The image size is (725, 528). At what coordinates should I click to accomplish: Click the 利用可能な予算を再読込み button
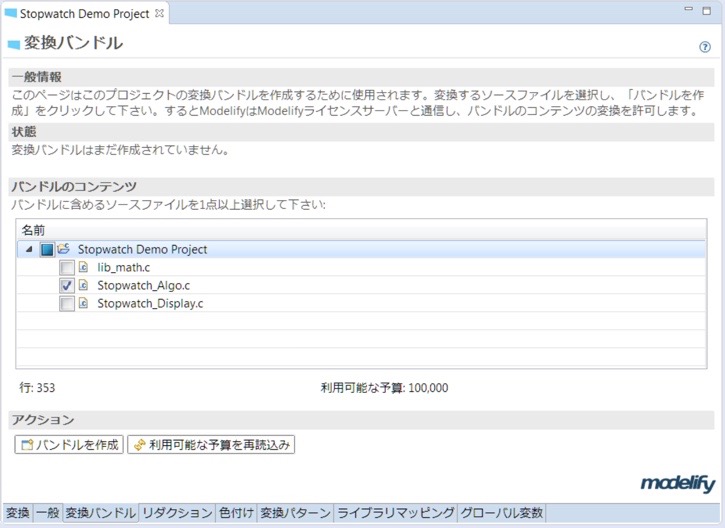pos(211,445)
